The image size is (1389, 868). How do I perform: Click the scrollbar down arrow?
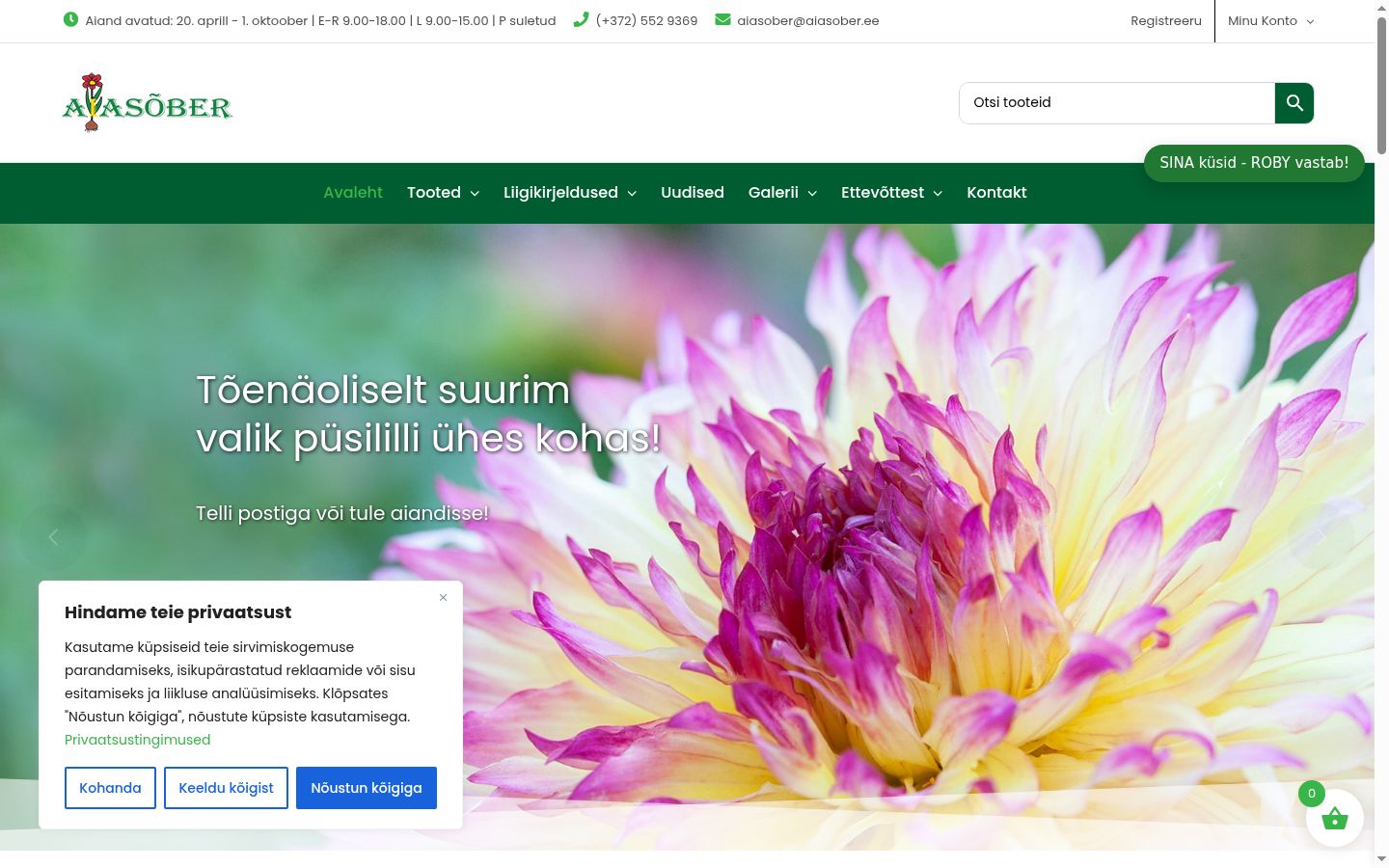(x=1381, y=858)
